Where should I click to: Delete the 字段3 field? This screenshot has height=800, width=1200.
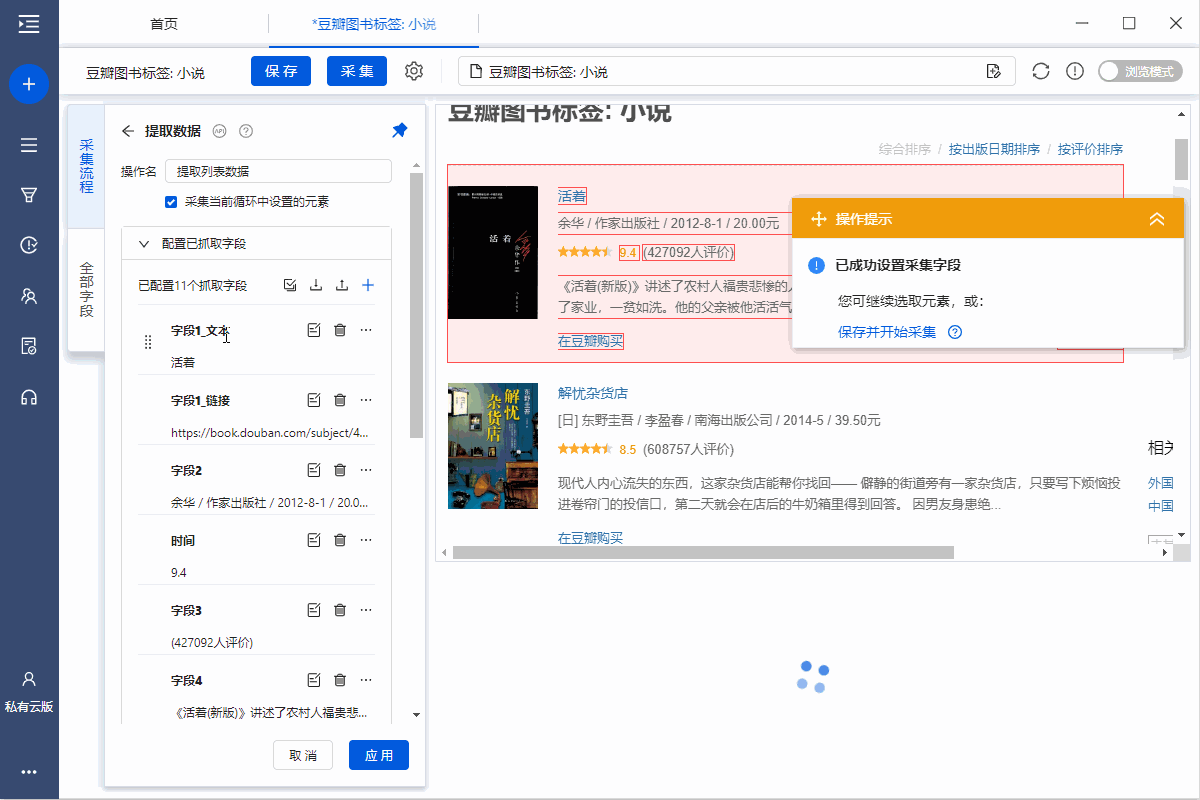point(340,610)
